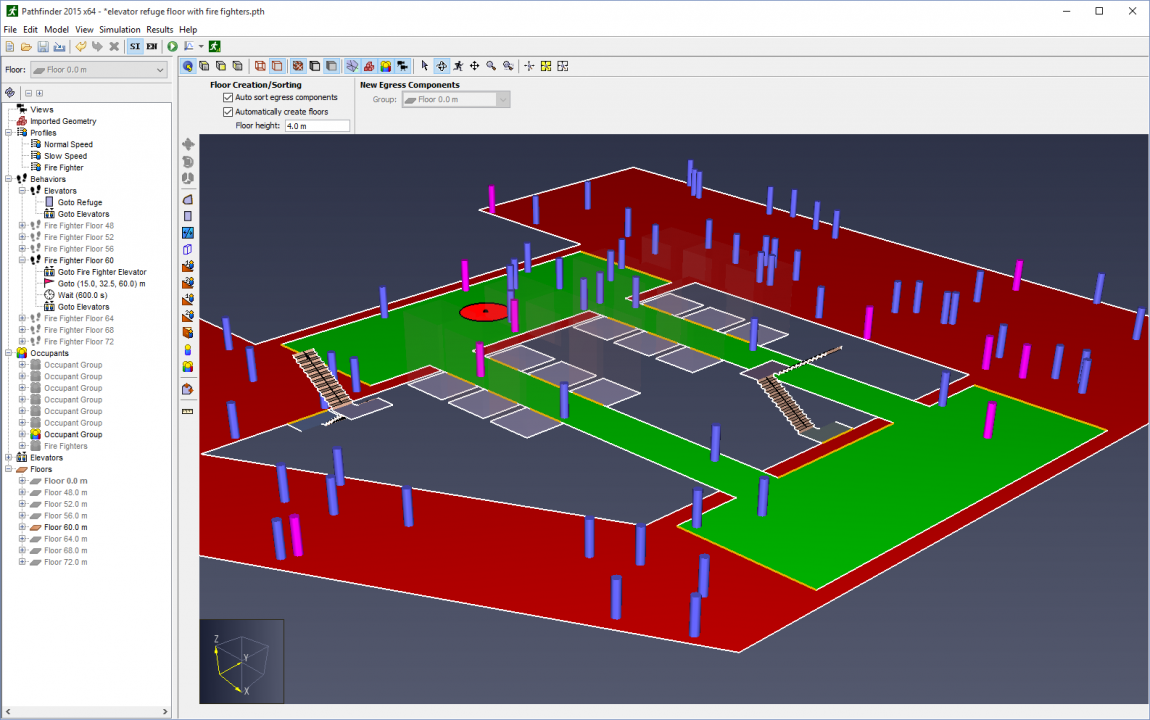The image size is (1150, 720).
Task: Open the Floor dropdown in left panel
Action: tap(98, 70)
